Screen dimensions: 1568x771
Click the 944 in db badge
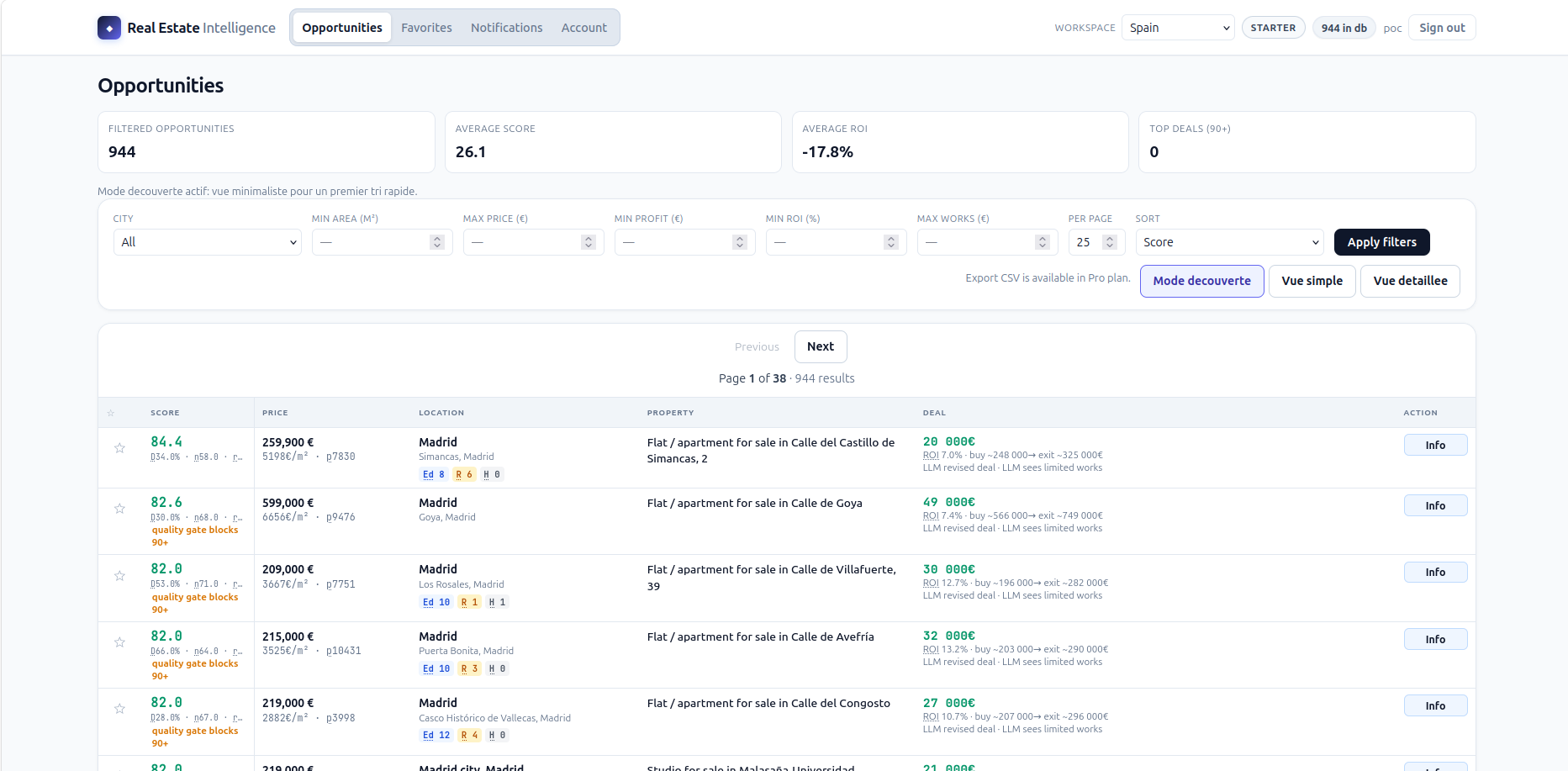pos(1344,28)
